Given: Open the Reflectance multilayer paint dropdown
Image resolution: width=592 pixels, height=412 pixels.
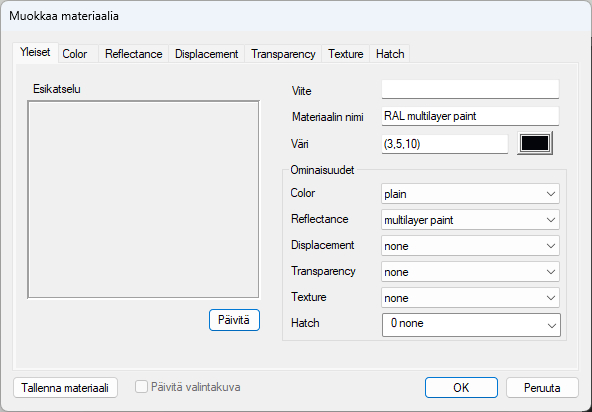Looking at the screenshot, I should [470, 220].
